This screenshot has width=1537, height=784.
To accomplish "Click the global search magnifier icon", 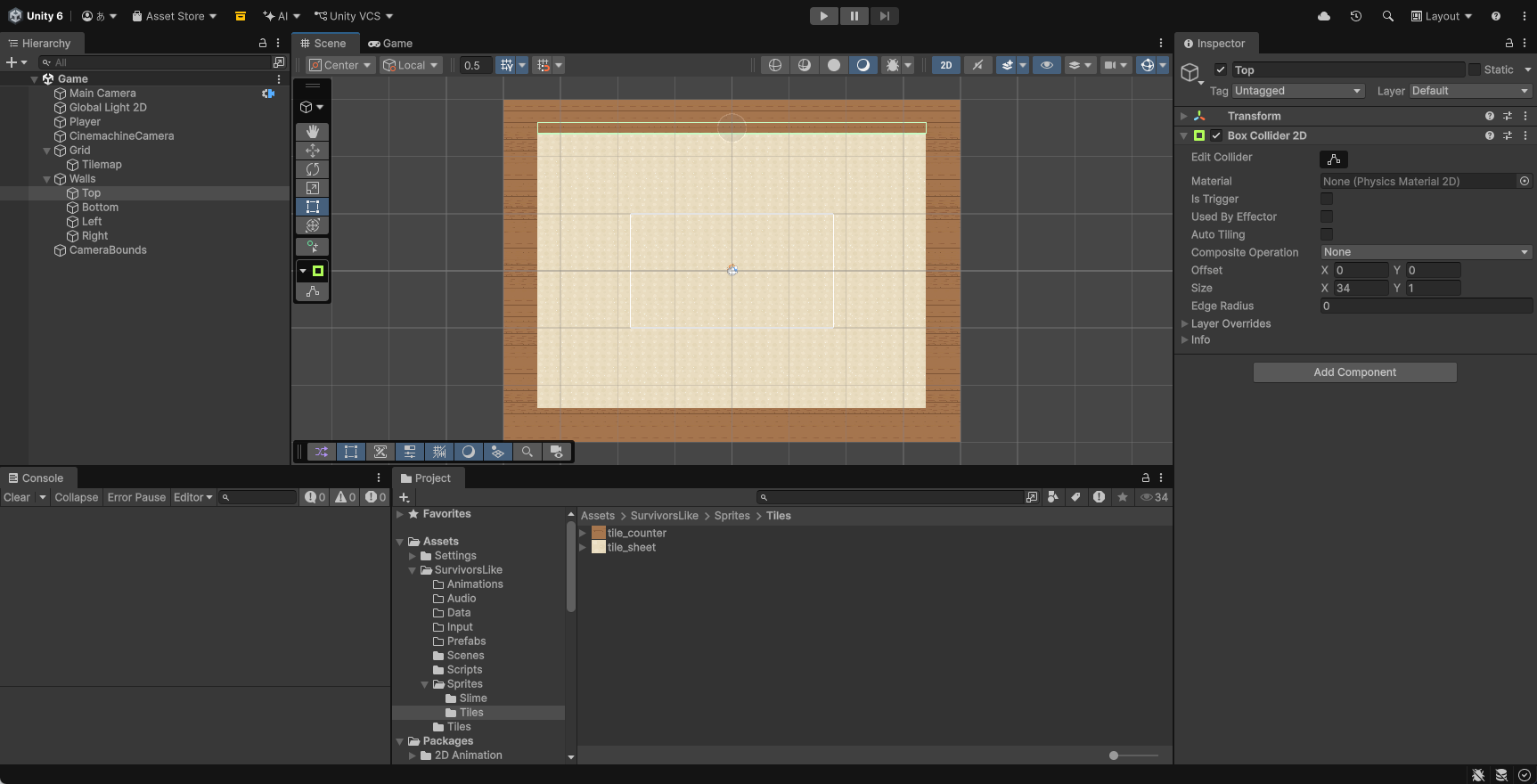I will tap(1387, 16).
